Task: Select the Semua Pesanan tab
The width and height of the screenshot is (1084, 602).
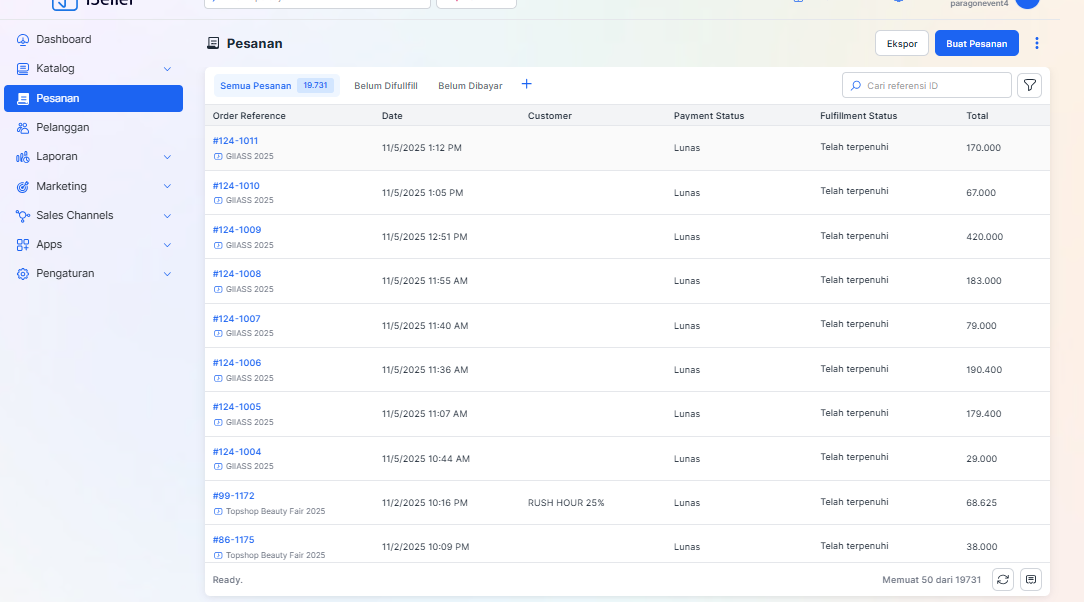Action: point(256,86)
